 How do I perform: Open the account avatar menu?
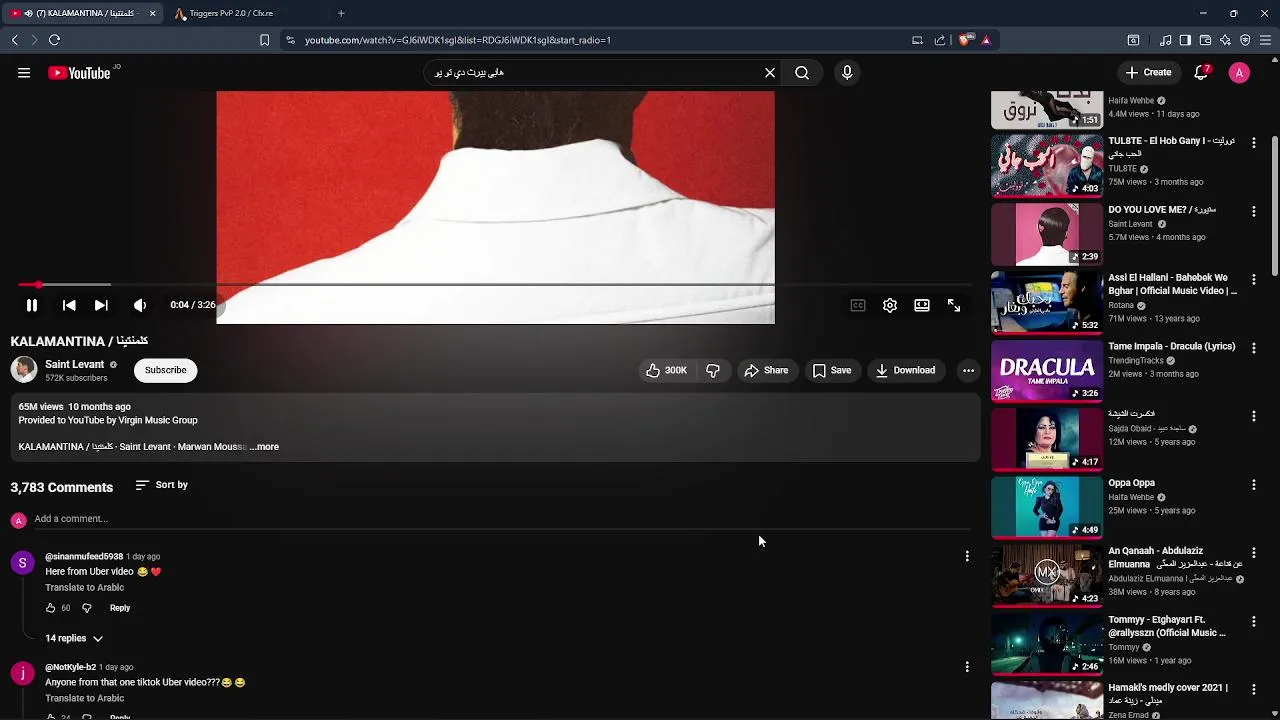pyautogui.click(x=1239, y=73)
